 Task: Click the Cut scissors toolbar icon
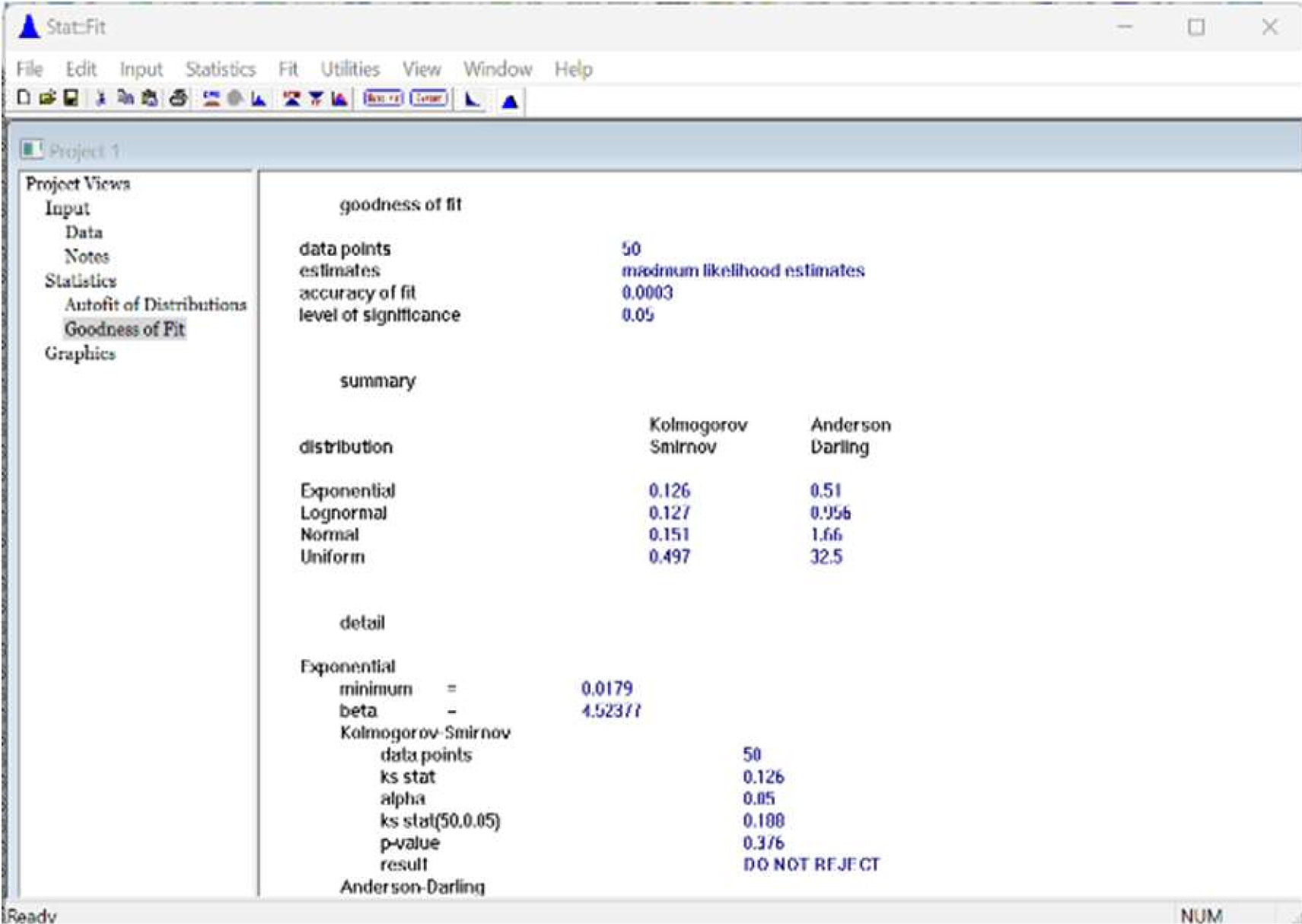point(100,98)
